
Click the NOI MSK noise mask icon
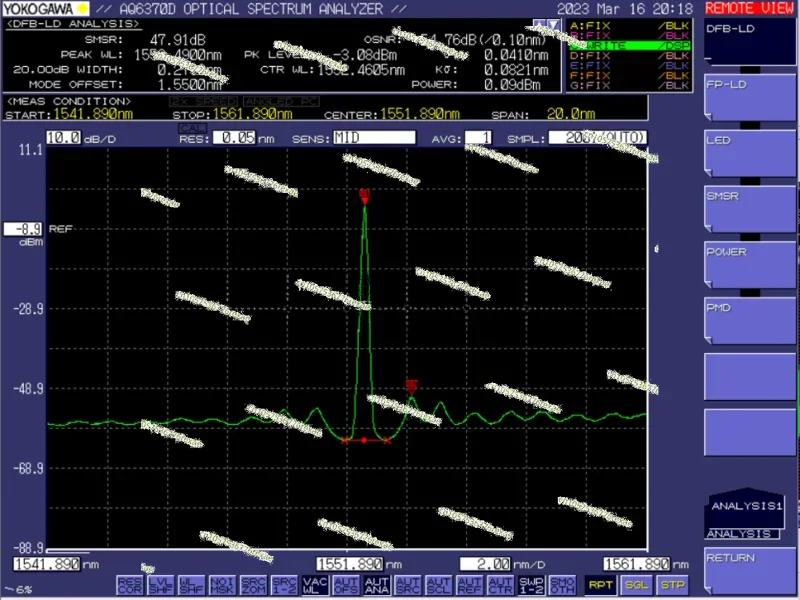[222, 585]
